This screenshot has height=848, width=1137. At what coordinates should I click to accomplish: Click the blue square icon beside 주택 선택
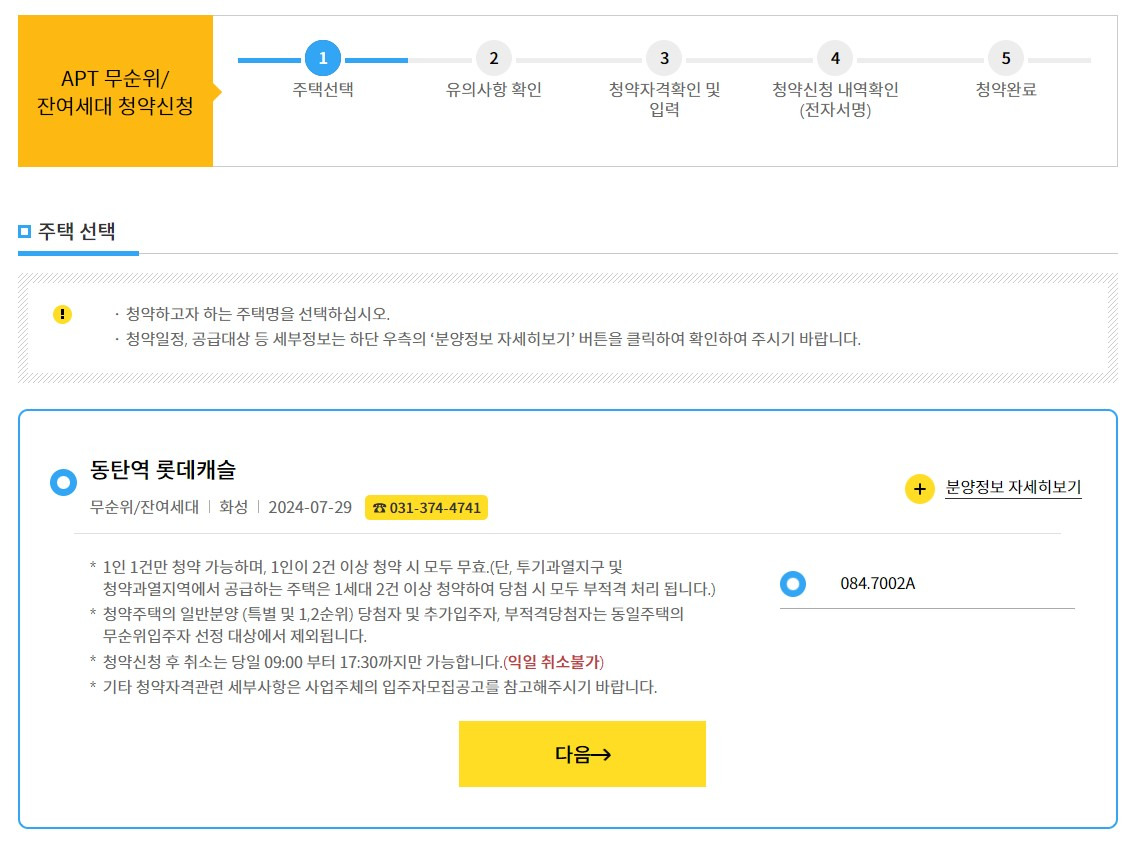tap(25, 231)
